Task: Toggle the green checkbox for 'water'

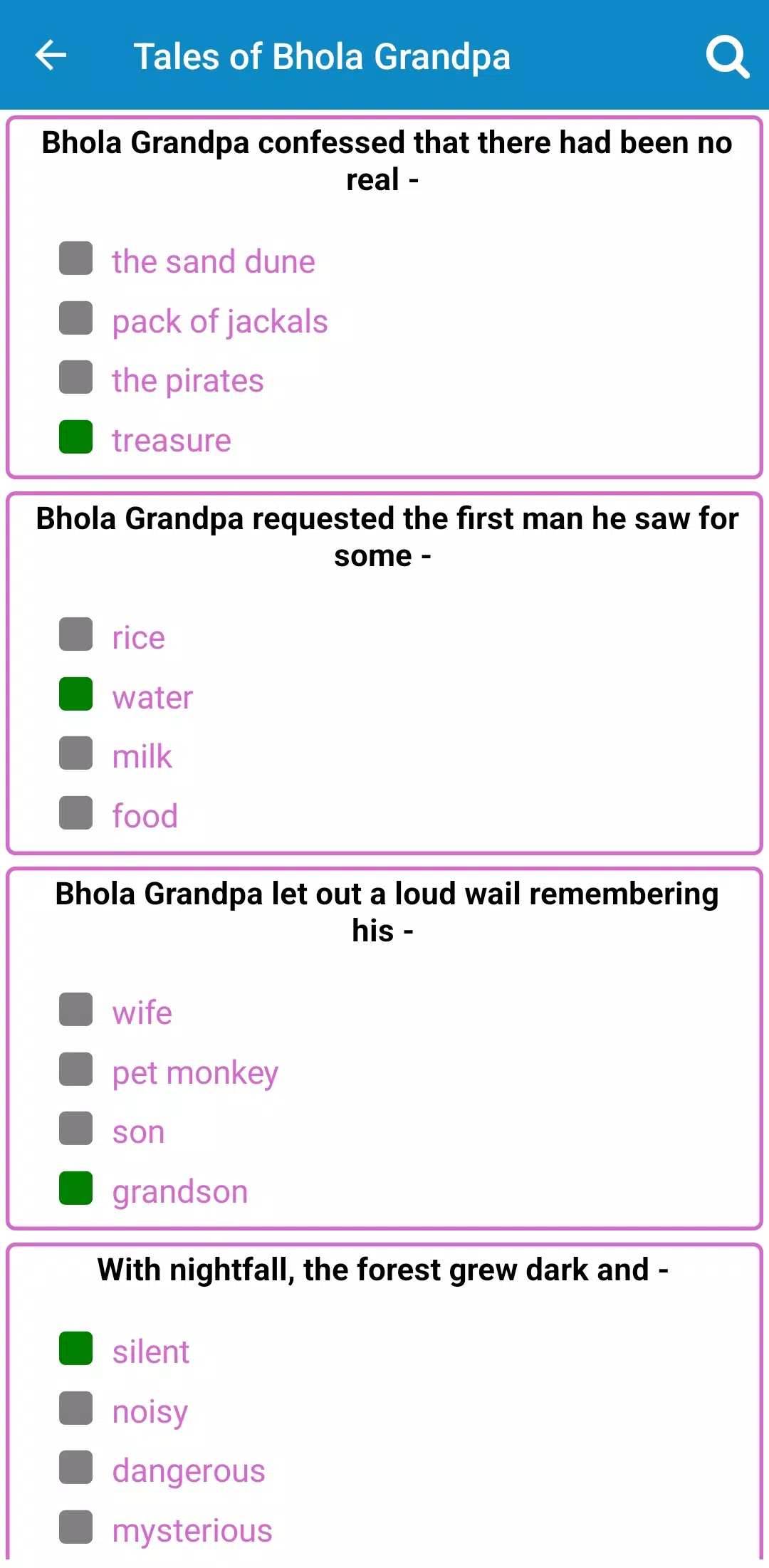Action: (x=76, y=694)
